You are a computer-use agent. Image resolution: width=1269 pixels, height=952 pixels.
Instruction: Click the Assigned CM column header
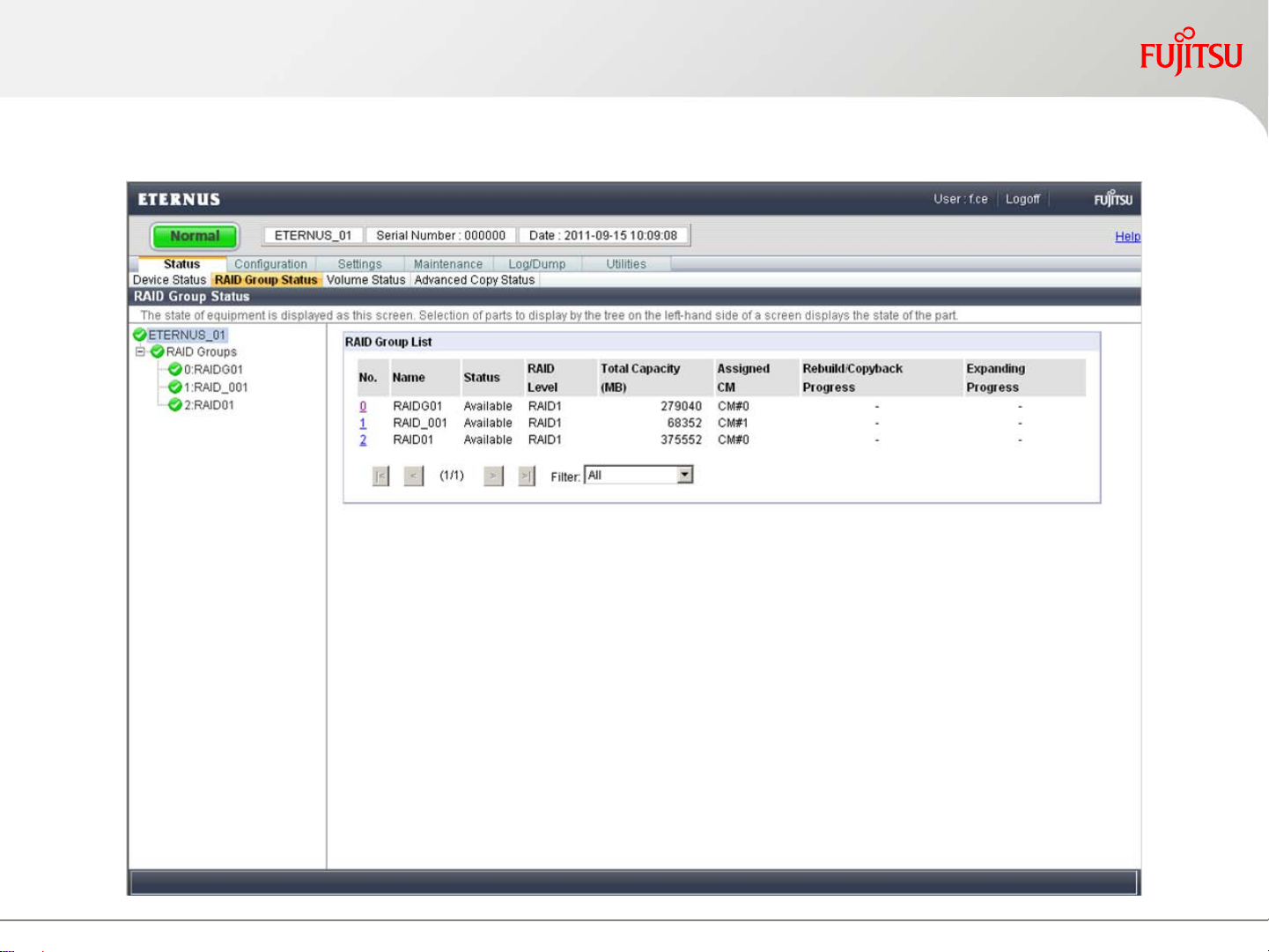pos(743,378)
